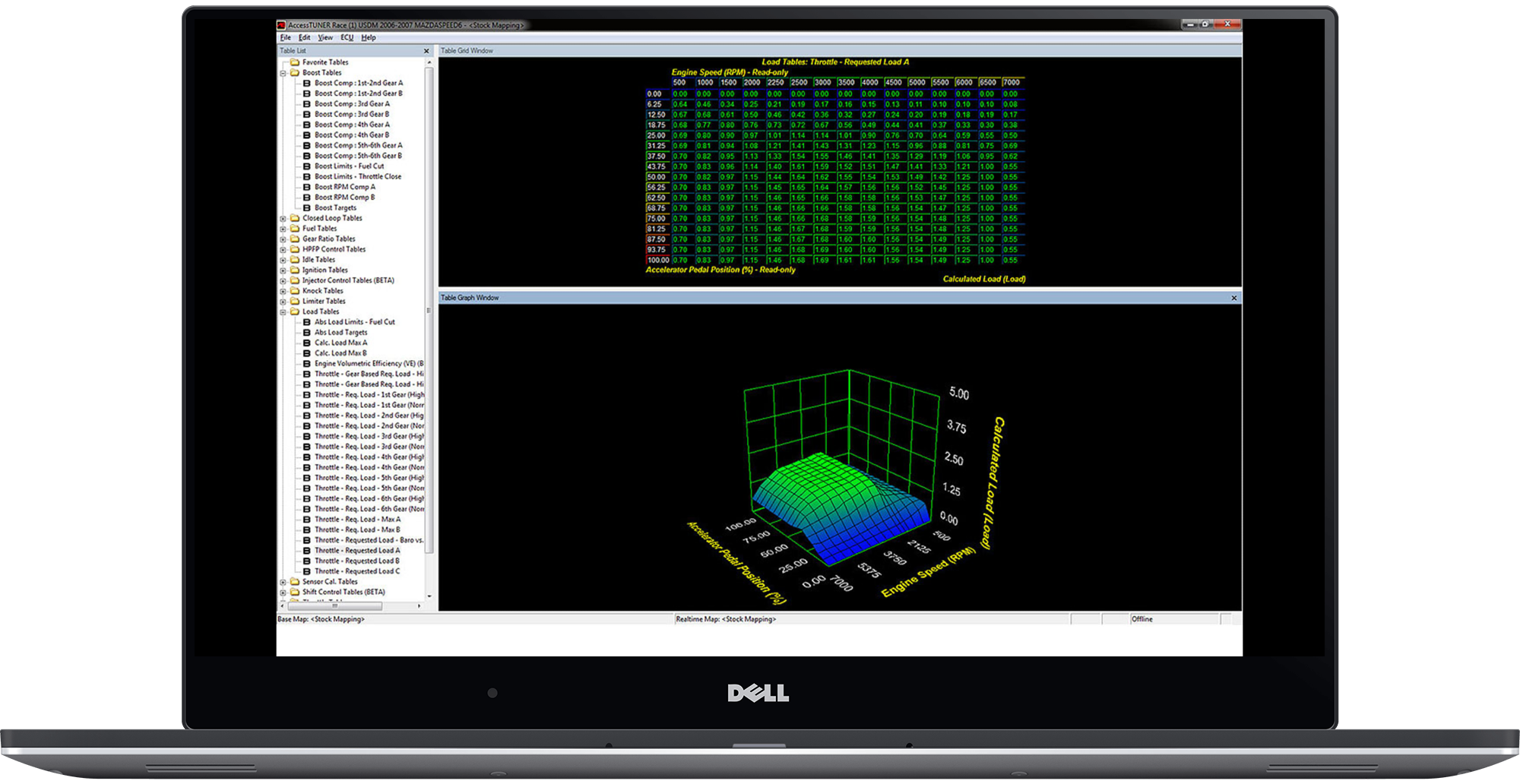Click the Knock Tables folder icon
This screenshot has height=784, width=1520.
click(294, 290)
